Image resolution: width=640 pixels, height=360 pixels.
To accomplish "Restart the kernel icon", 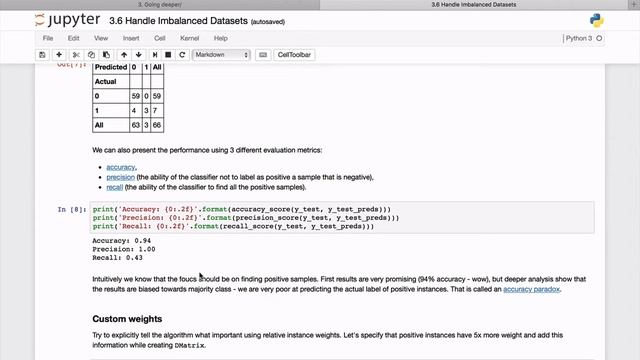I will (x=182, y=55).
